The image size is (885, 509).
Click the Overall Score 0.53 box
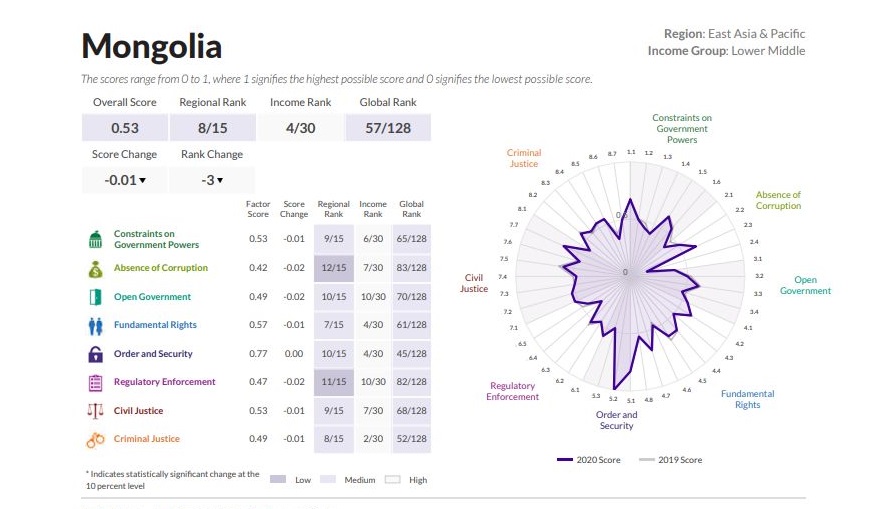125,128
